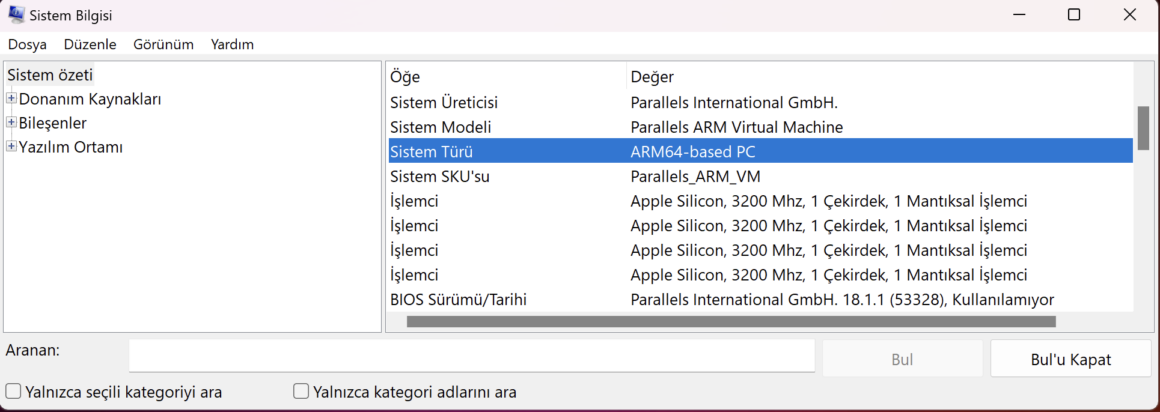Select the Sistem Modeli row
Screen dimensions: 1160x412
(x=761, y=127)
